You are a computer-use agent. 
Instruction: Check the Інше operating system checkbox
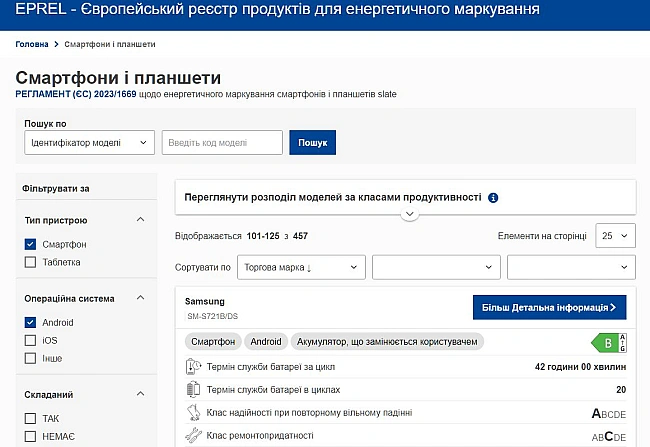tap(30, 358)
